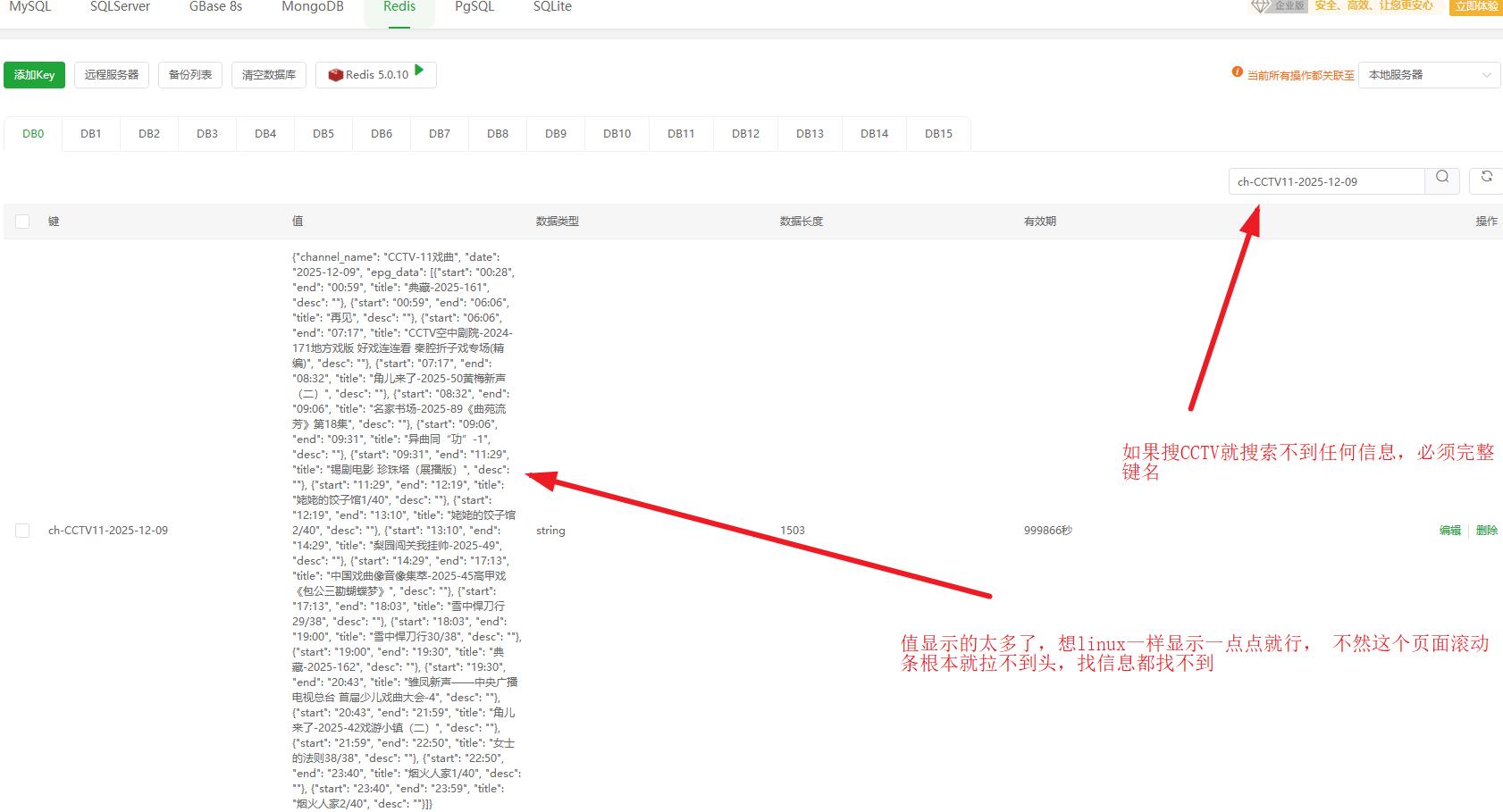Image resolution: width=1503 pixels, height=812 pixels.
Task: Select the DB5 tab
Action: (323, 134)
